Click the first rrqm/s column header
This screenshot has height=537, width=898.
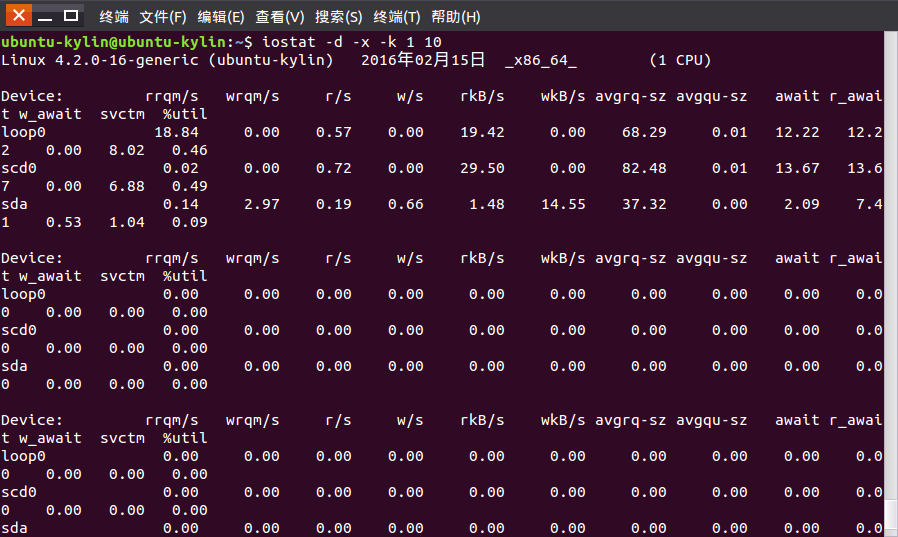(x=172, y=96)
